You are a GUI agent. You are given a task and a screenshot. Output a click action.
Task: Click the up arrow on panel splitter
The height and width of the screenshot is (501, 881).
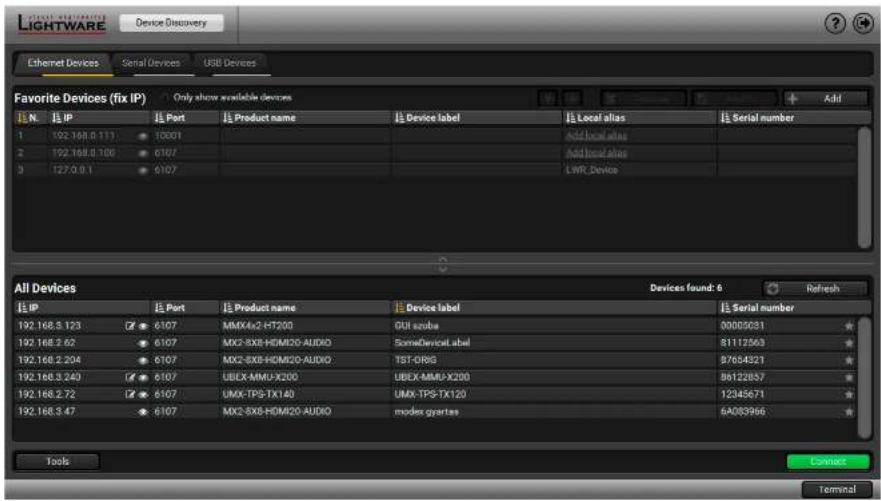[443, 260]
